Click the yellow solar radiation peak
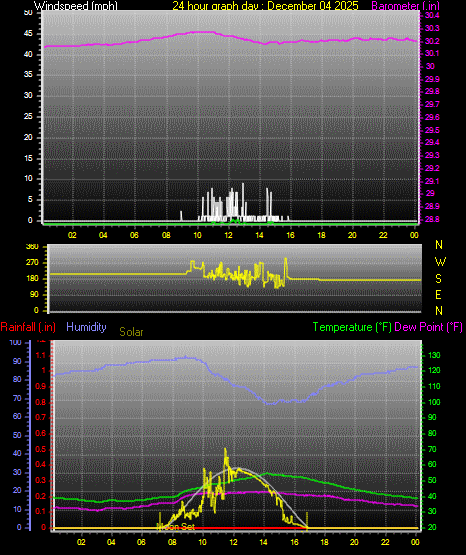This screenshot has height=555, width=466. point(225,450)
